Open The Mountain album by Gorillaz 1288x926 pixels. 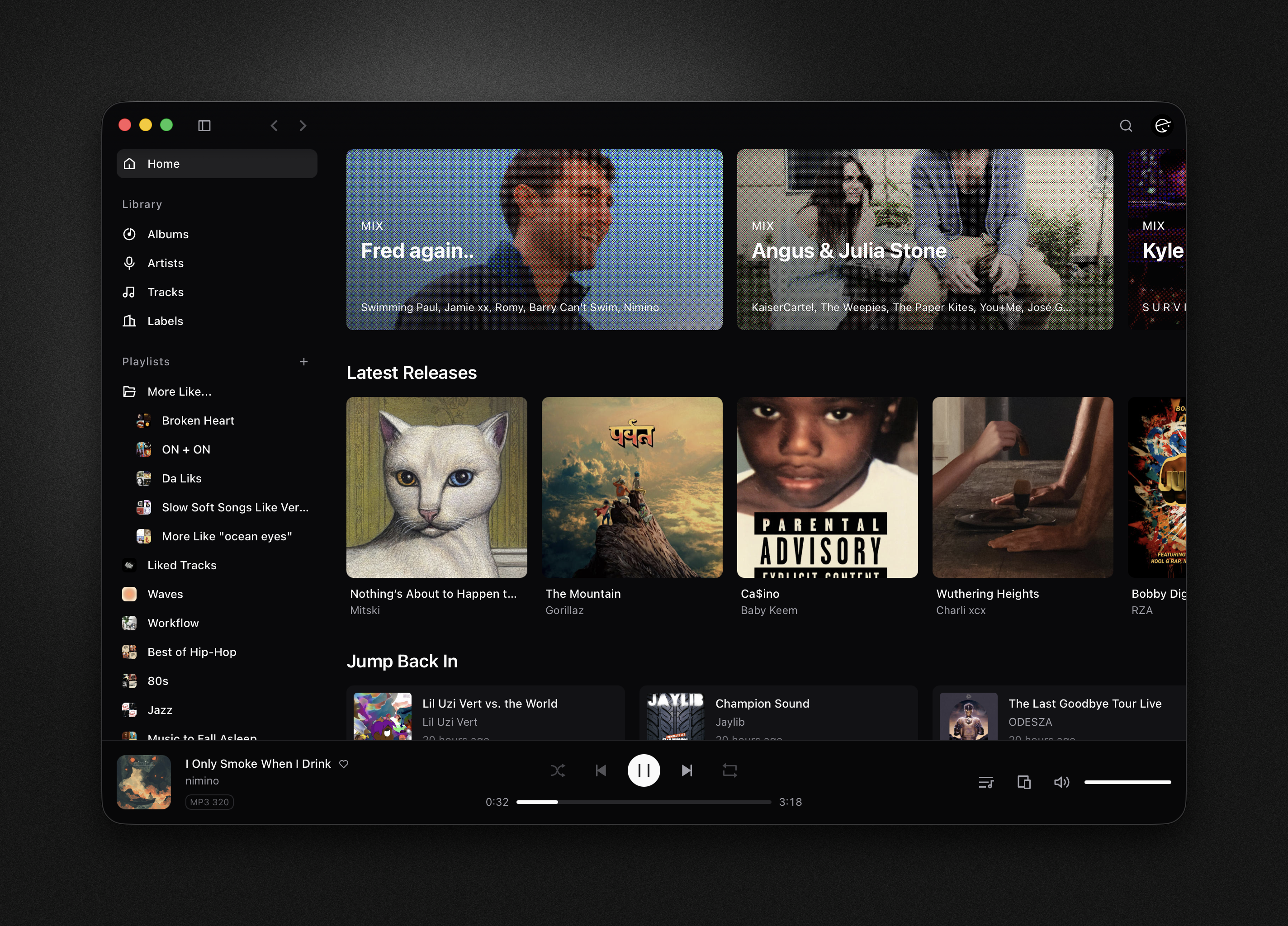tap(633, 488)
